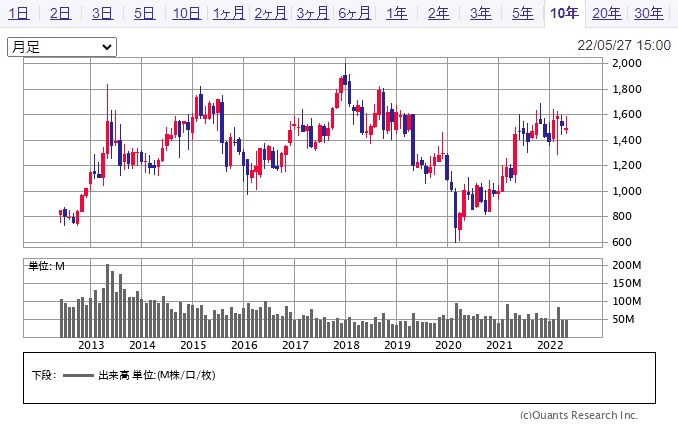Click the 2016 year axis label
Screen dimensions: 678x428
pos(244,345)
